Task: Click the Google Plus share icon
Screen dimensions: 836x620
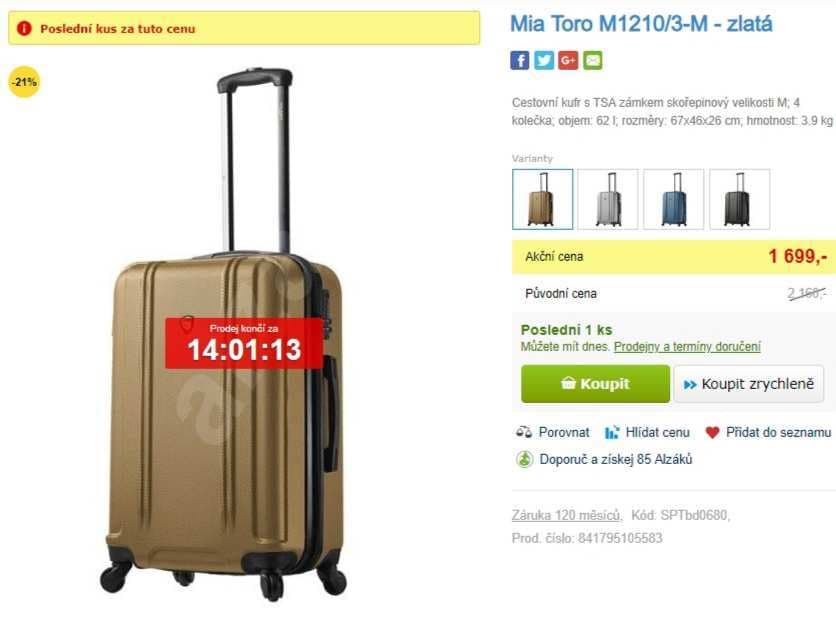Action: [x=568, y=60]
